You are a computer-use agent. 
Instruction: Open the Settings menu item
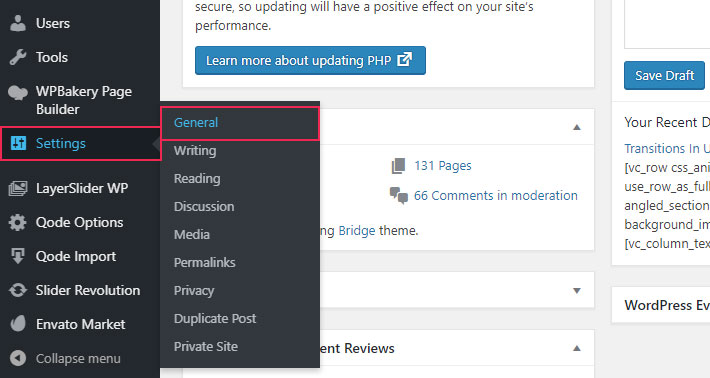point(81,144)
